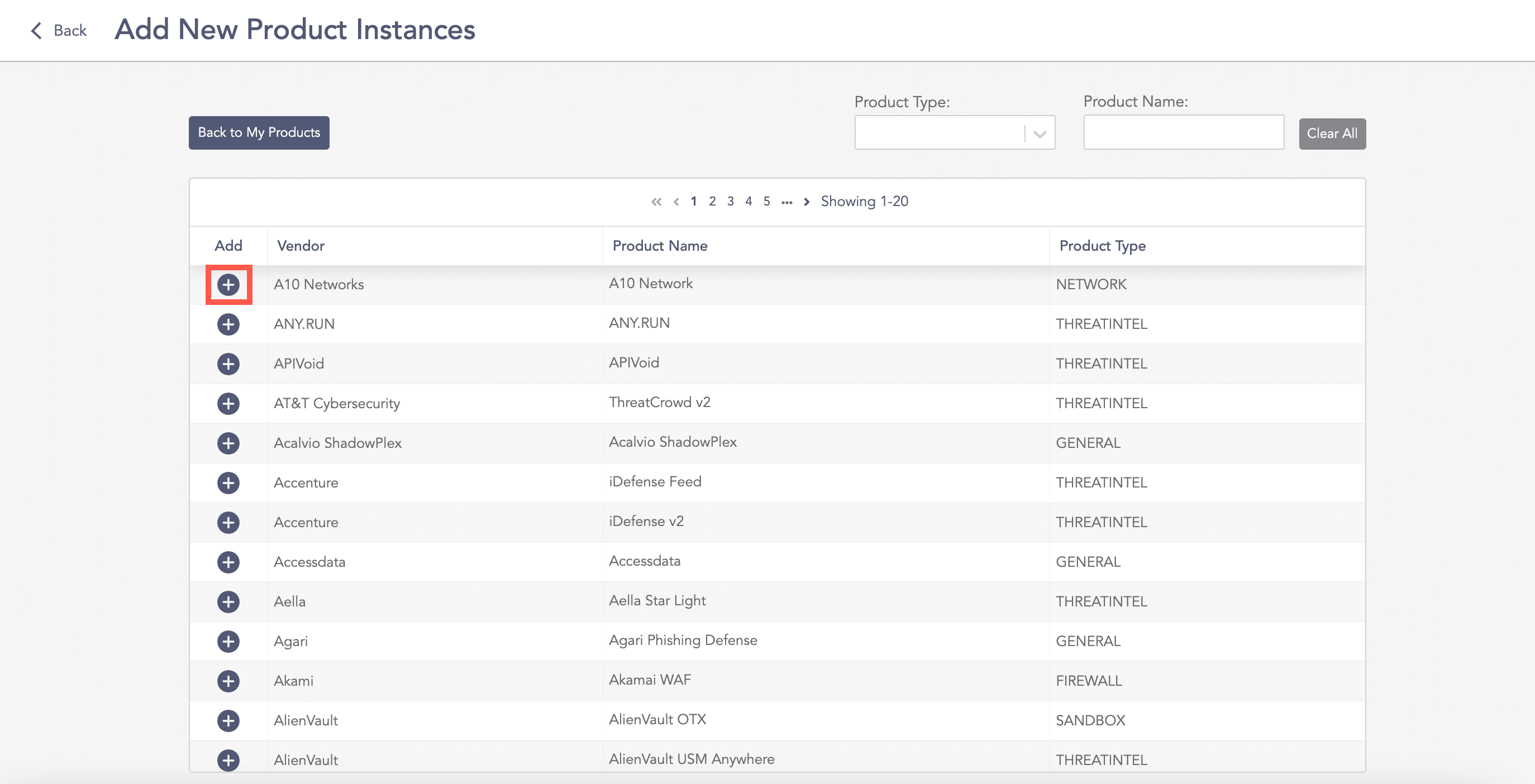Add Accenture's iDefense Feed product
This screenshot has height=784, width=1535.
(x=228, y=482)
